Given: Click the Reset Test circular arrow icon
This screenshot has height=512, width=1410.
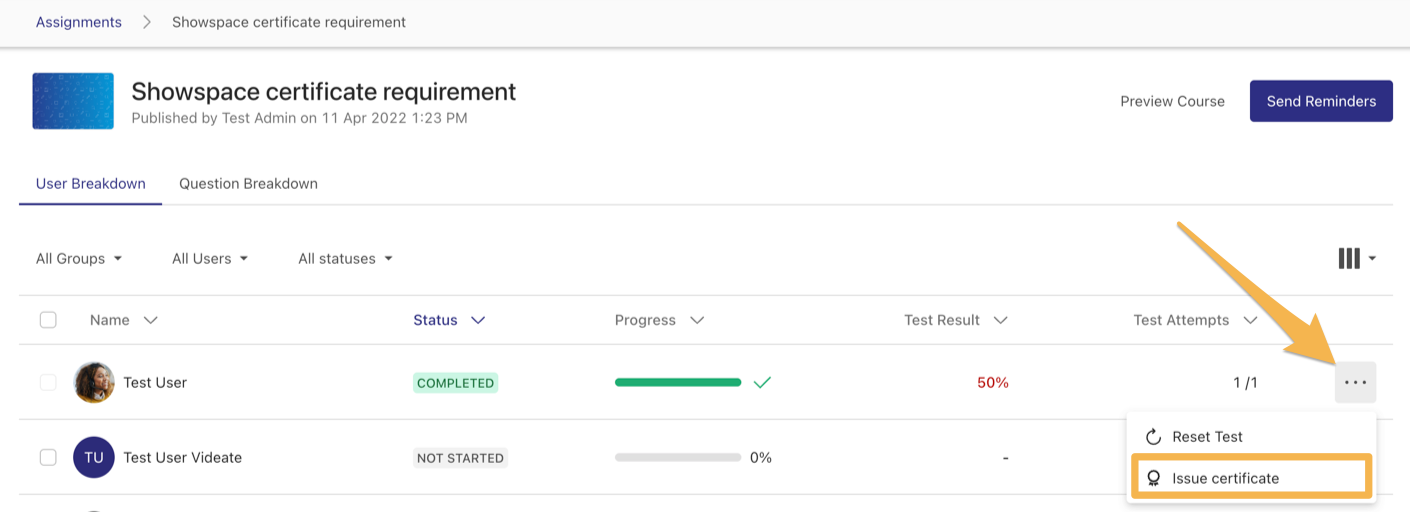Looking at the screenshot, I should tap(1153, 437).
